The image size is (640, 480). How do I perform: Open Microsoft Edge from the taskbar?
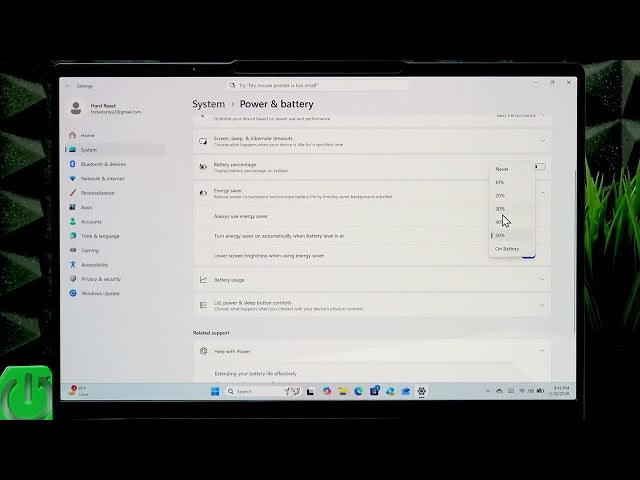pos(358,391)
